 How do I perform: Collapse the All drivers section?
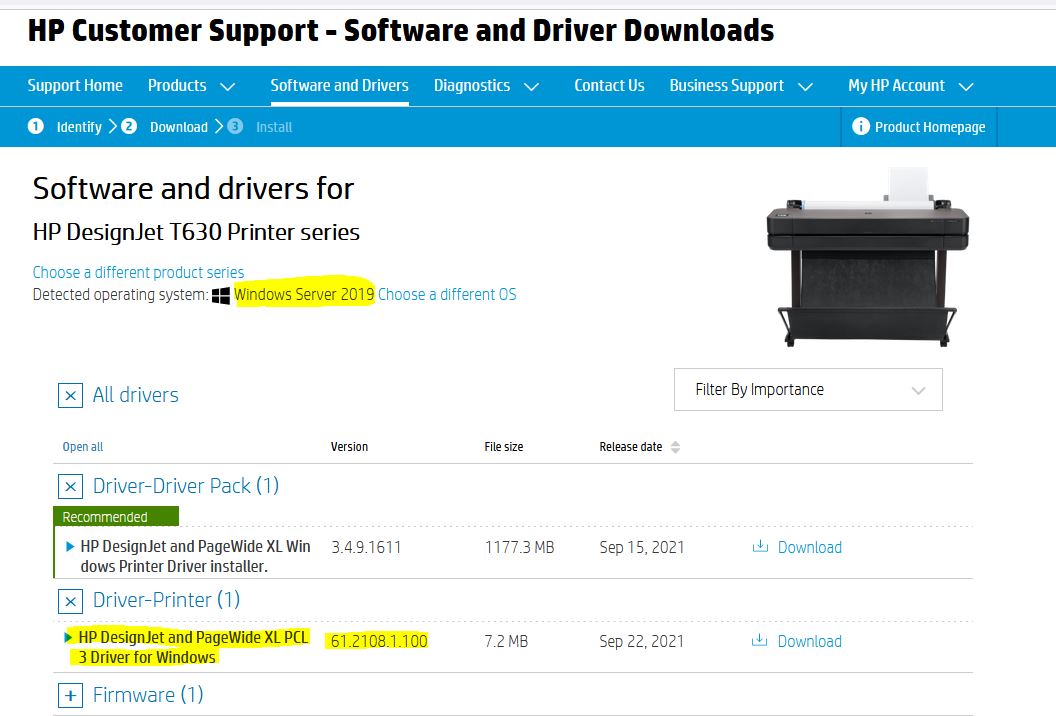[x=70, y=395]
